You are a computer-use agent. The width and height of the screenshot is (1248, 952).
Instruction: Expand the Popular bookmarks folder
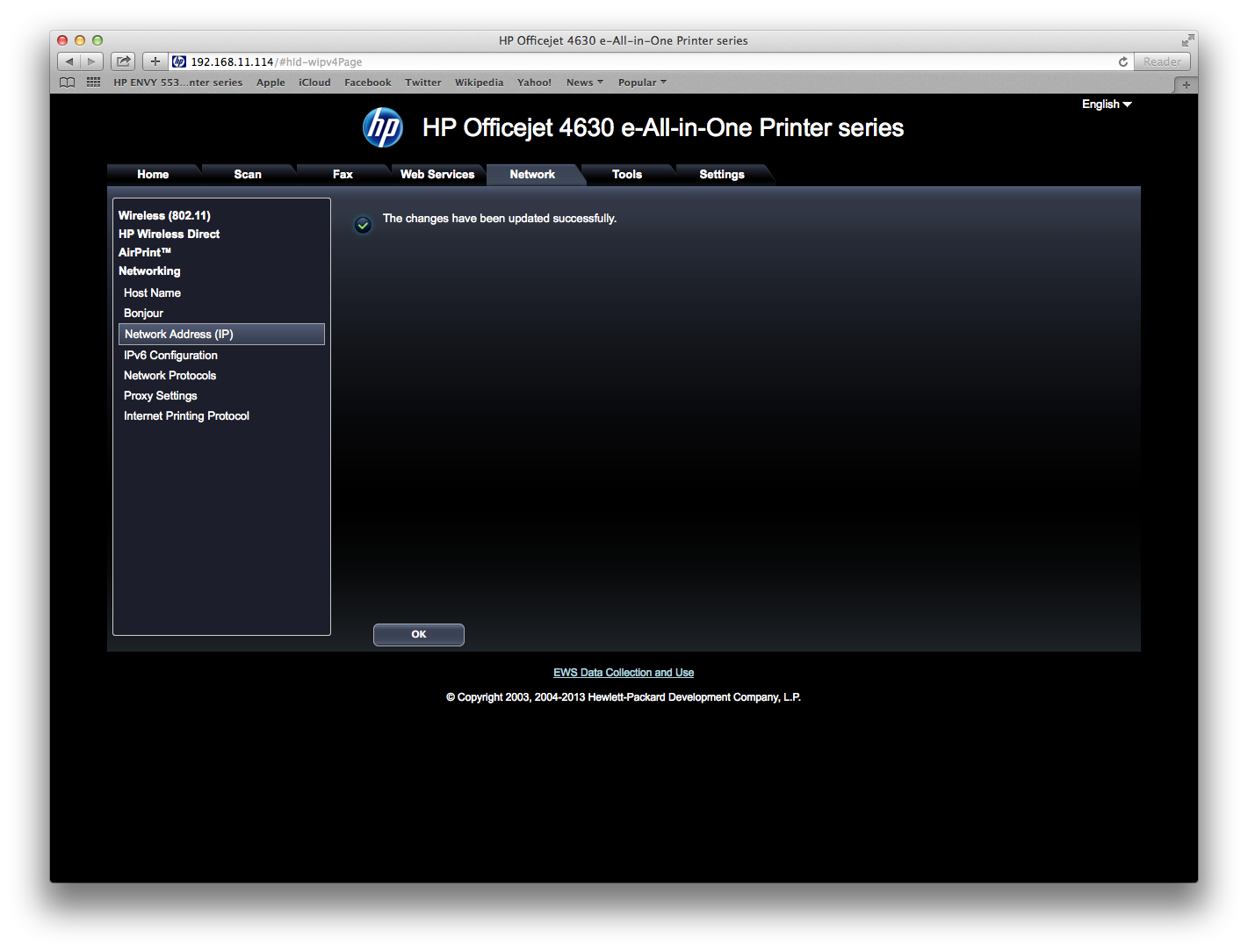(642, 83)
